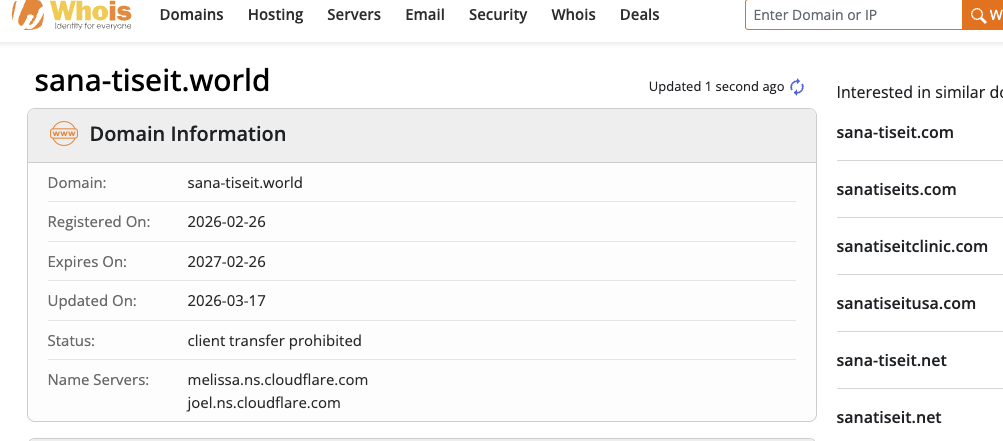Open the Security menu
The width and height of the screenshot is (1003, 441).
point(498,15)
